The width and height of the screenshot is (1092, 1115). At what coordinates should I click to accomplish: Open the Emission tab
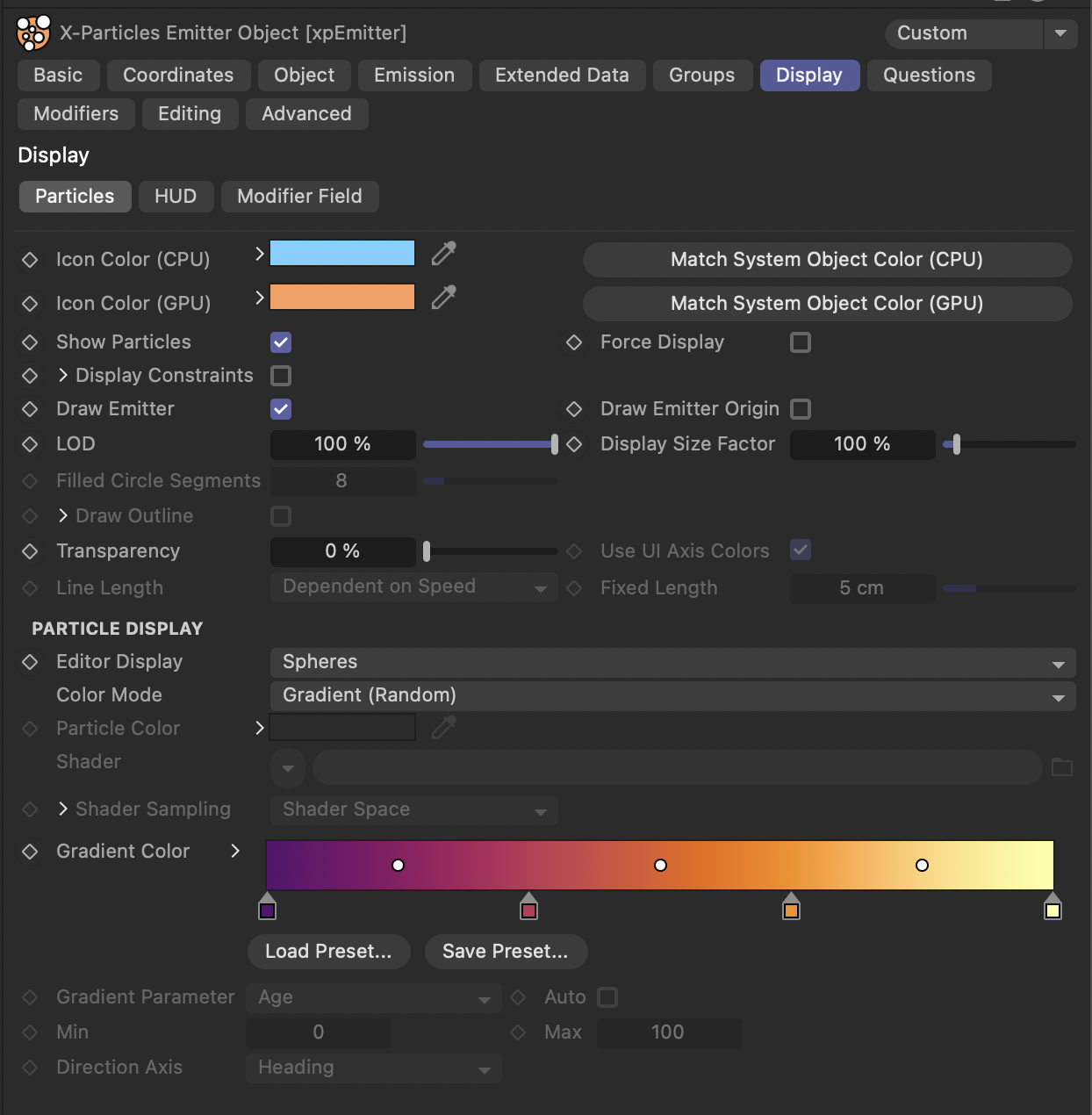coord(414,76)
